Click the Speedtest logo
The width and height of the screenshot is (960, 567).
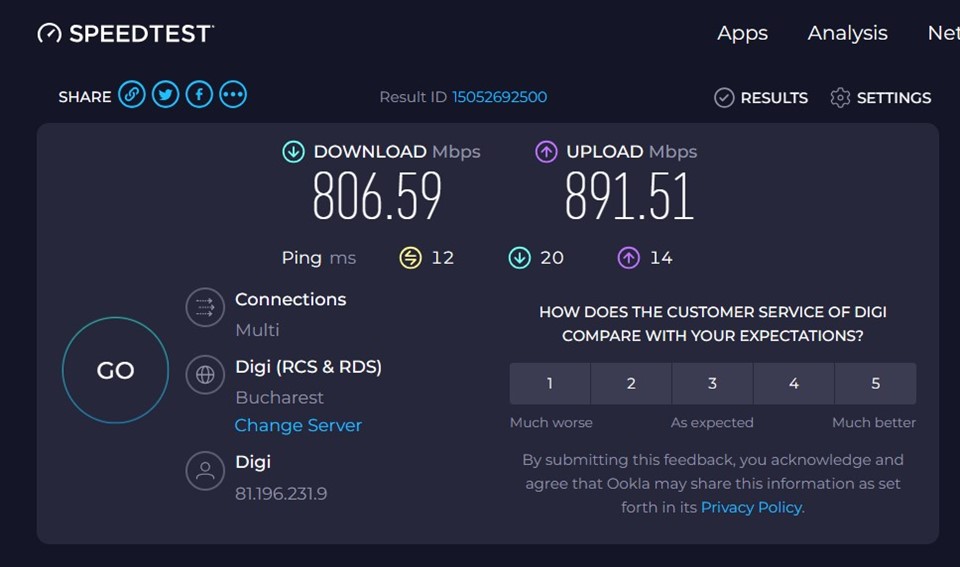click(x=126, y=33)
